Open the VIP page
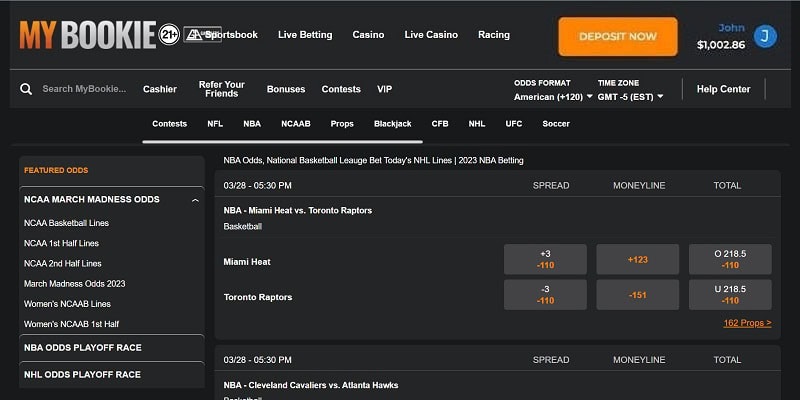This screenshot has height=400, width=800. pos(385,89)
